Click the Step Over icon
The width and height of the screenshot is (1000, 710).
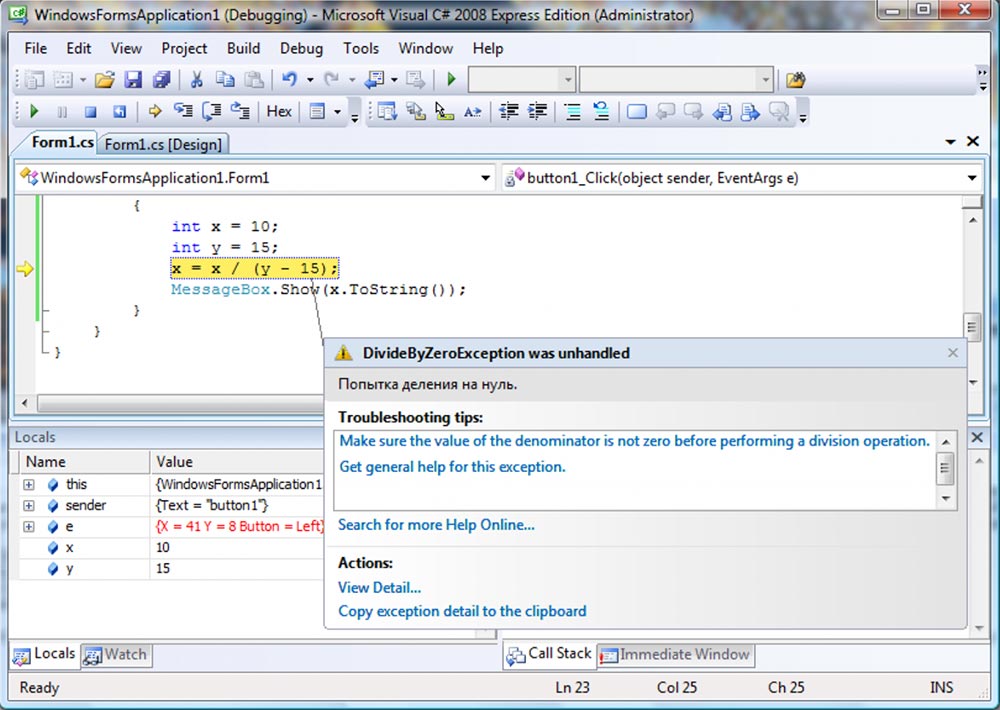pos(212,112)
